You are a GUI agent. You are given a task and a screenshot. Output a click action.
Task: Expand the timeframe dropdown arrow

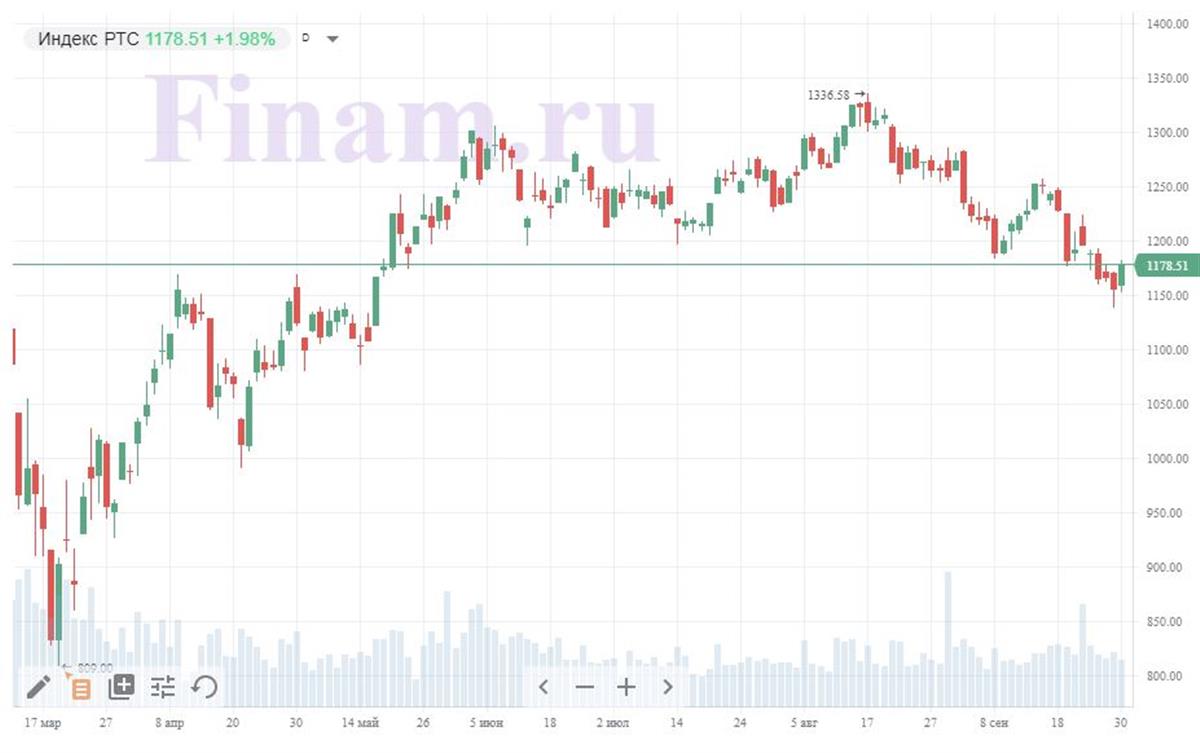(x=333, y=39)
